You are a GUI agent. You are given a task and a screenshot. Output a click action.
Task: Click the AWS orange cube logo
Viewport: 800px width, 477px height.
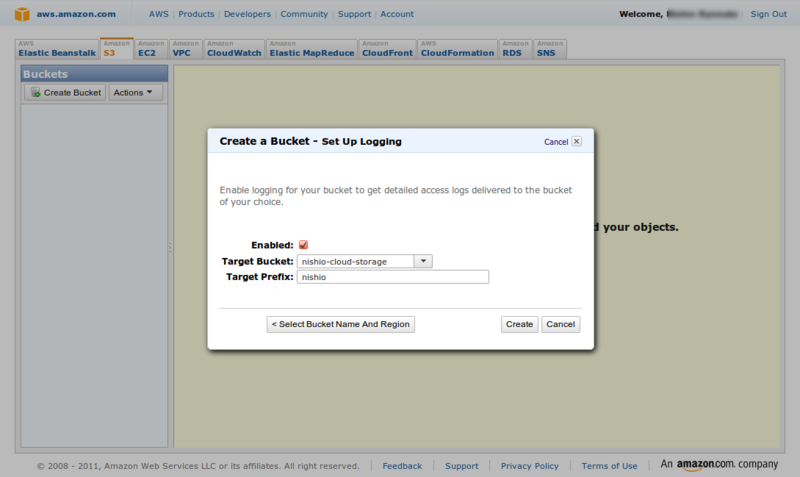coord(22,14)
